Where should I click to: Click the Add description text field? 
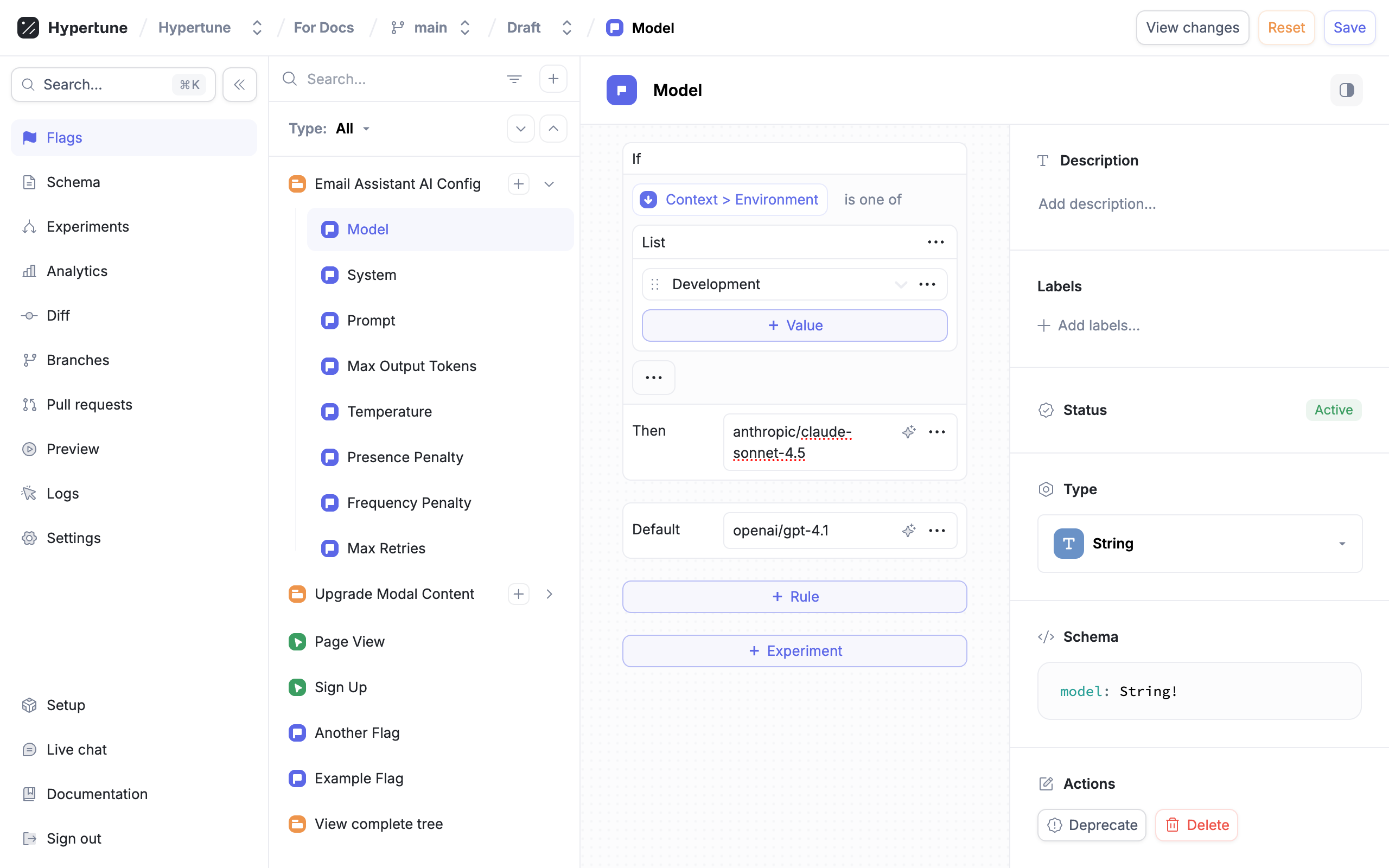pos(1097,204)
